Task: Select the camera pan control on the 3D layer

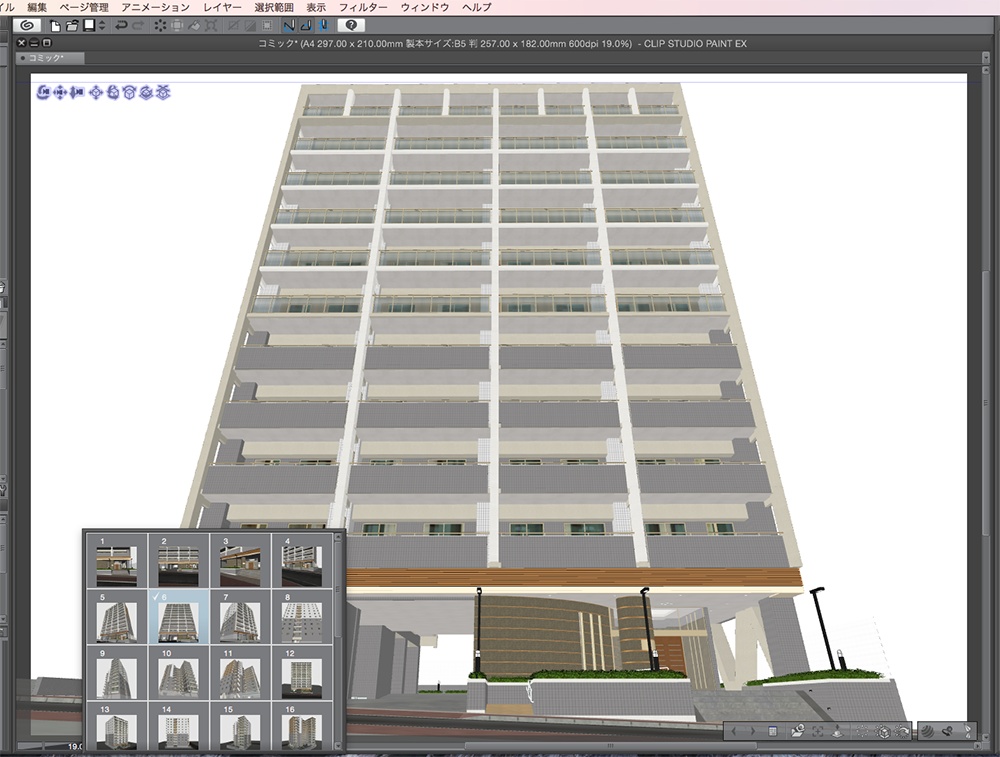Action: 60,93
